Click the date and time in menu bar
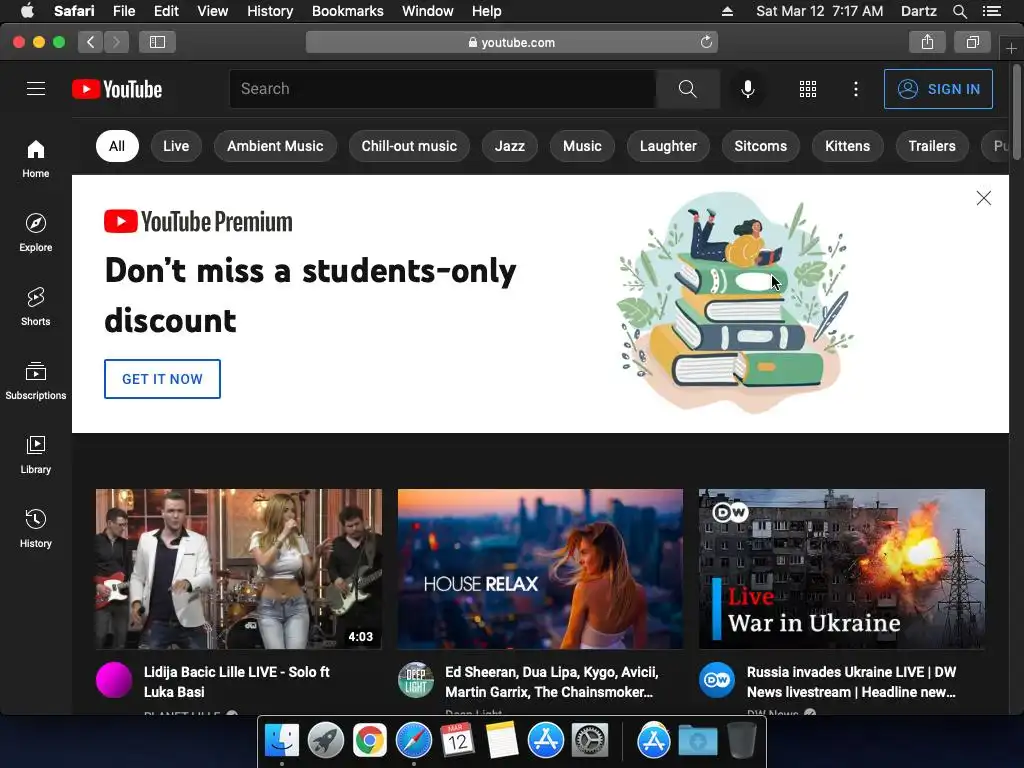Viewport: 1024px width, 768px height. pyautogui.click(x=820, y=11)
